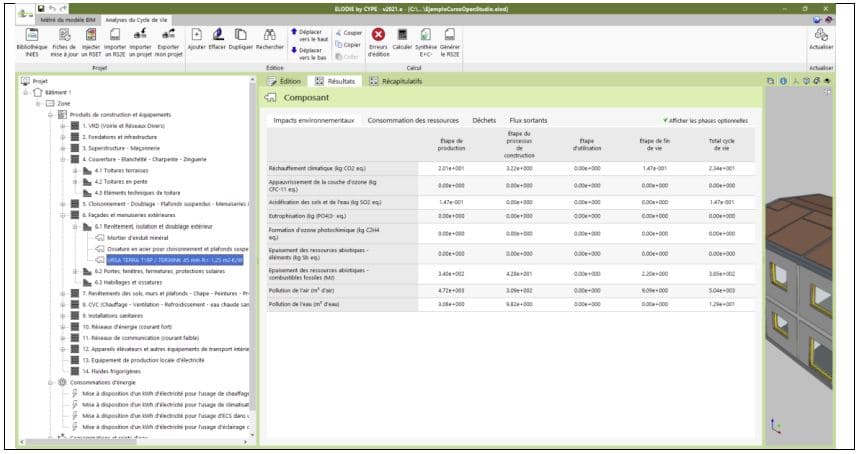The height and width of the screenshot is (454, 861).
Task: Click Déplacer vers le bas
Action: pos(309,54)
